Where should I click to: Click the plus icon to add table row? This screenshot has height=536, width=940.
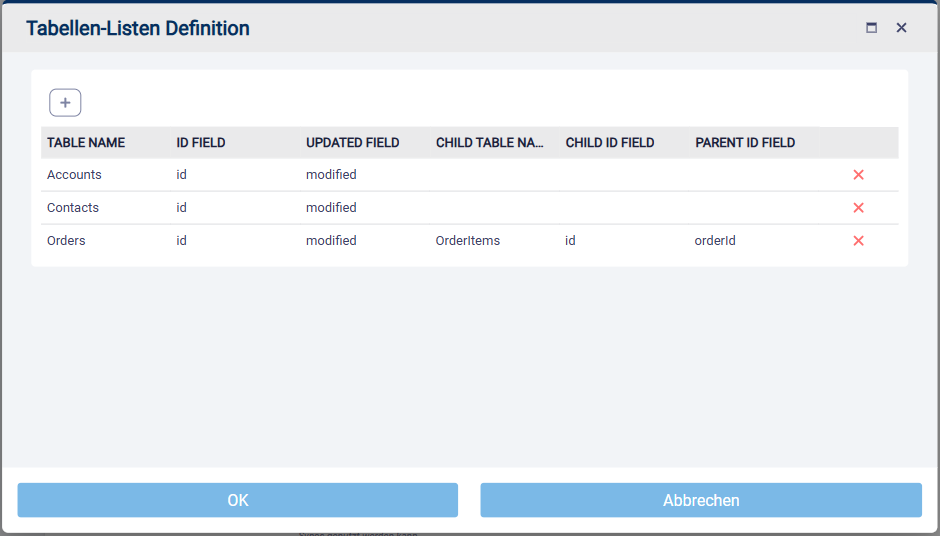(65, 102)
